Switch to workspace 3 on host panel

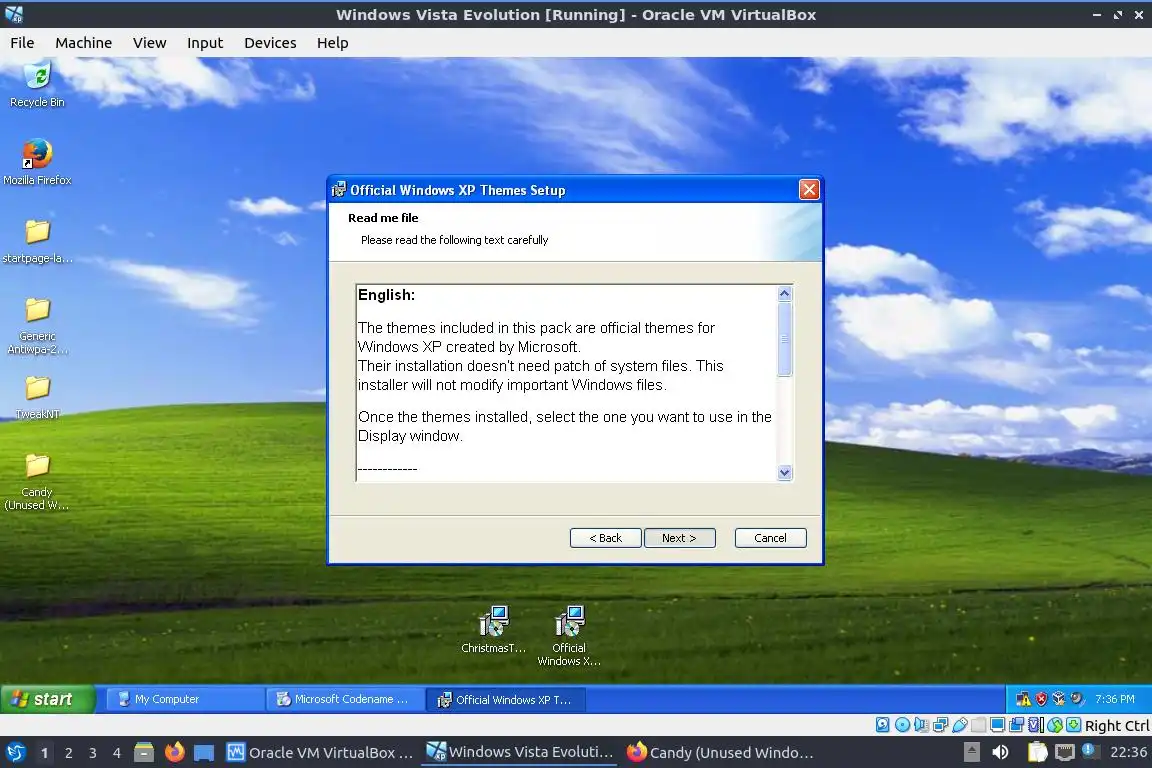tap(93, 753)
